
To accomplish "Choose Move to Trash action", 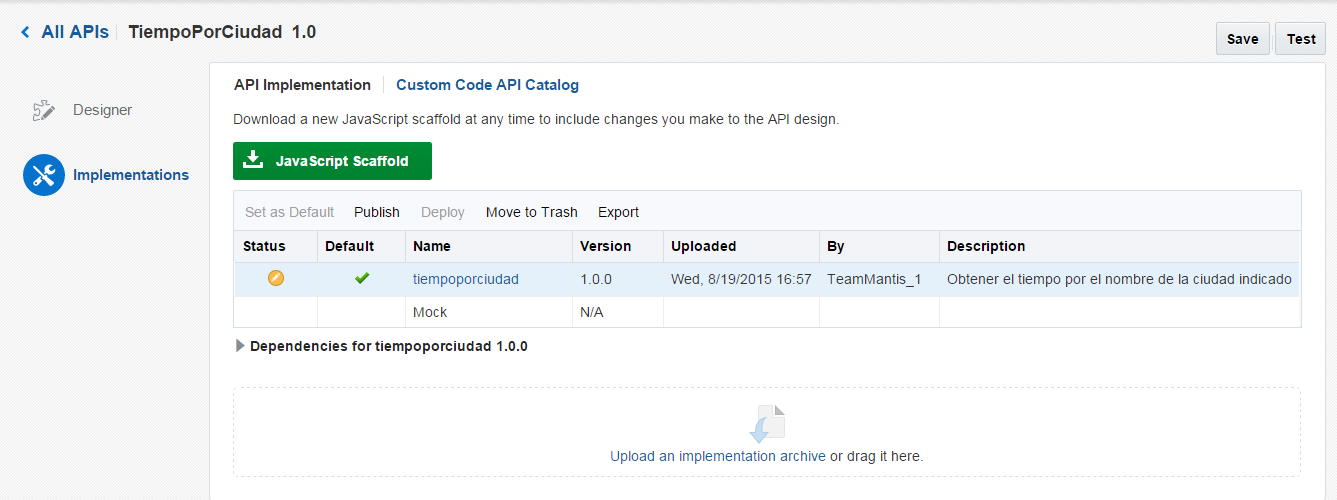I will coord(531,212).
